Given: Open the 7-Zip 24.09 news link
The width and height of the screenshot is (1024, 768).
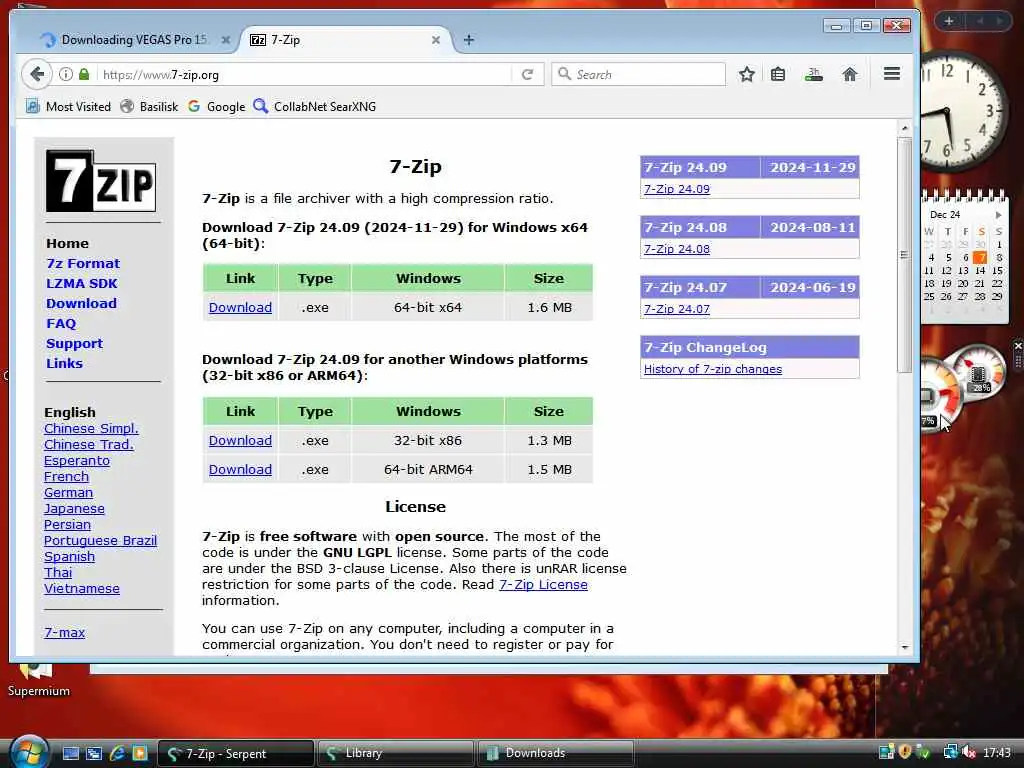Looking at the screenshot, I should click(x=677, y=189).
